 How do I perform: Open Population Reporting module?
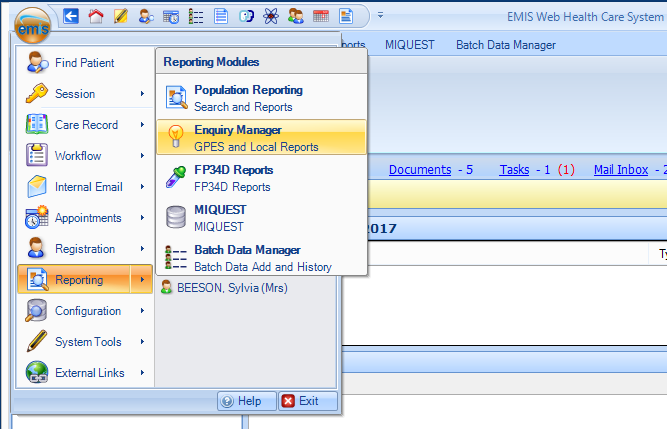tap(262, 98)
